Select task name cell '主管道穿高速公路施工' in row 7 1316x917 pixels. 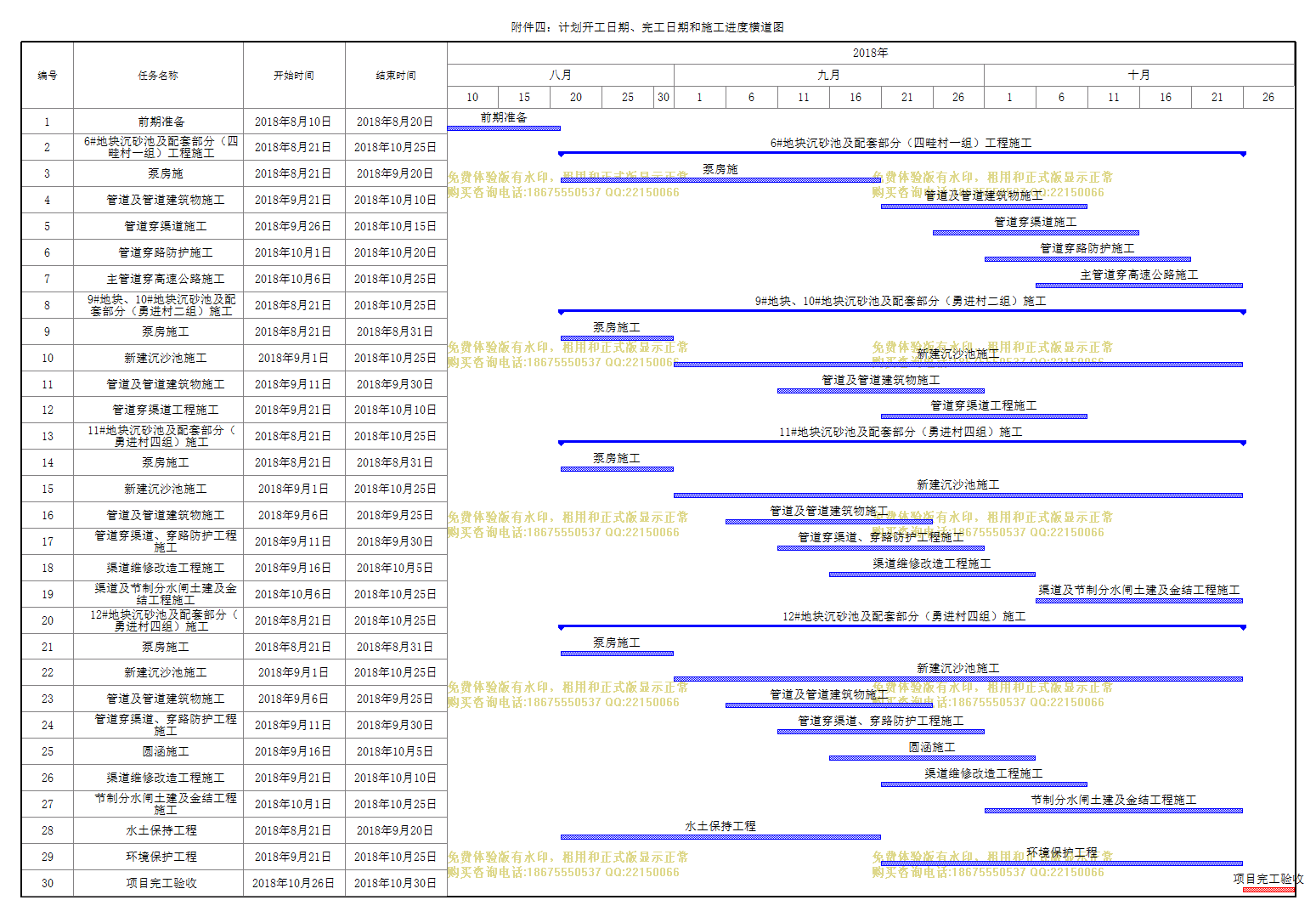(x=158, y=279)
